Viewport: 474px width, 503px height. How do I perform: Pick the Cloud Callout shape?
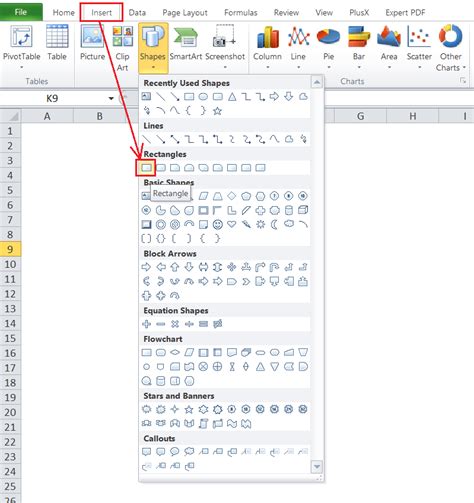pos(189,452)
